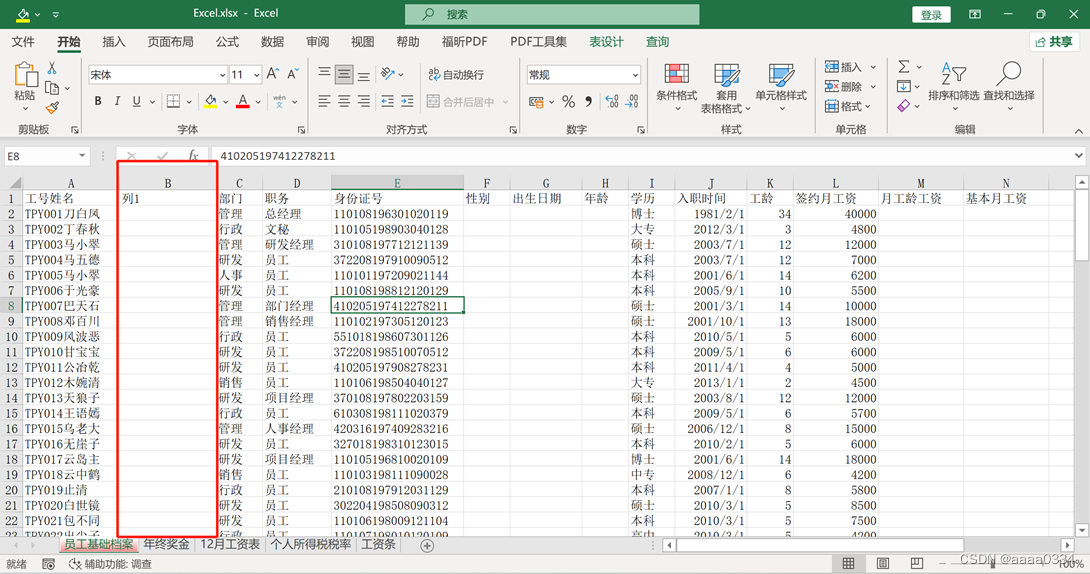
Task: Click the Clear eraser icon
Action: coord(904,106)
